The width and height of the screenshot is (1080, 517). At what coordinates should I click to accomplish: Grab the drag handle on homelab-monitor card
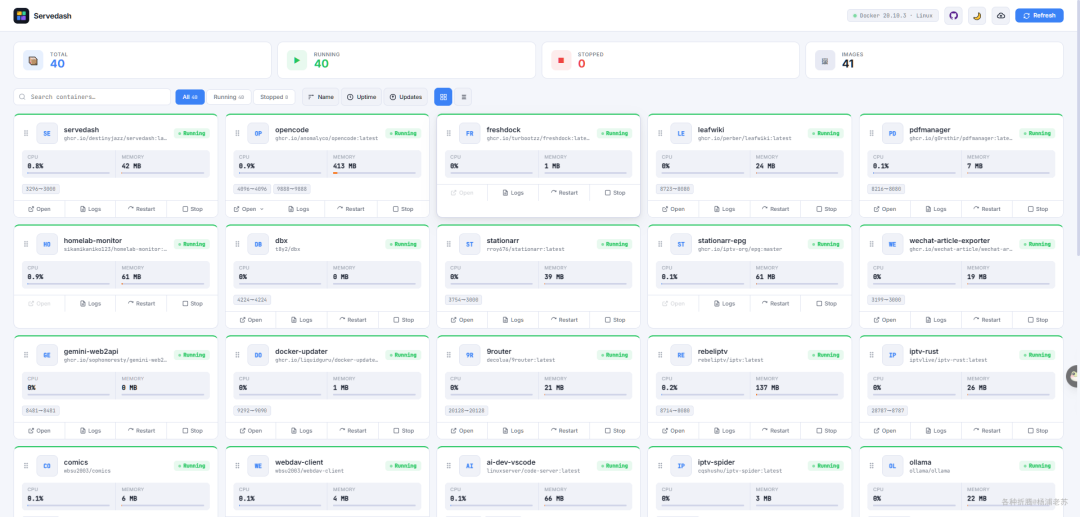[26, 244]
